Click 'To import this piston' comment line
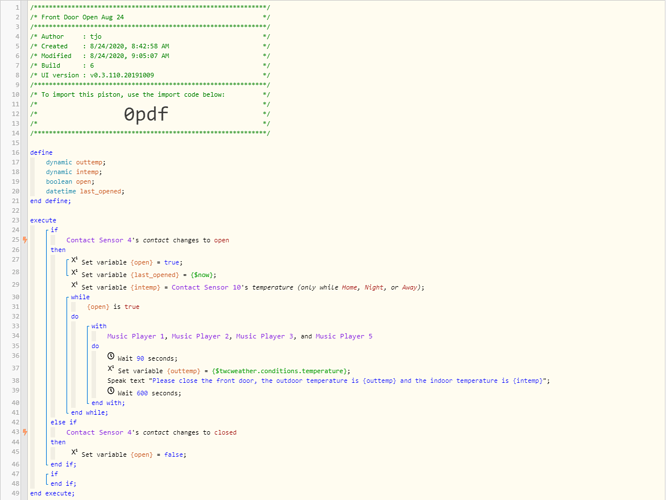The height and width of the screenshot is (500, 670). point(133,95)
